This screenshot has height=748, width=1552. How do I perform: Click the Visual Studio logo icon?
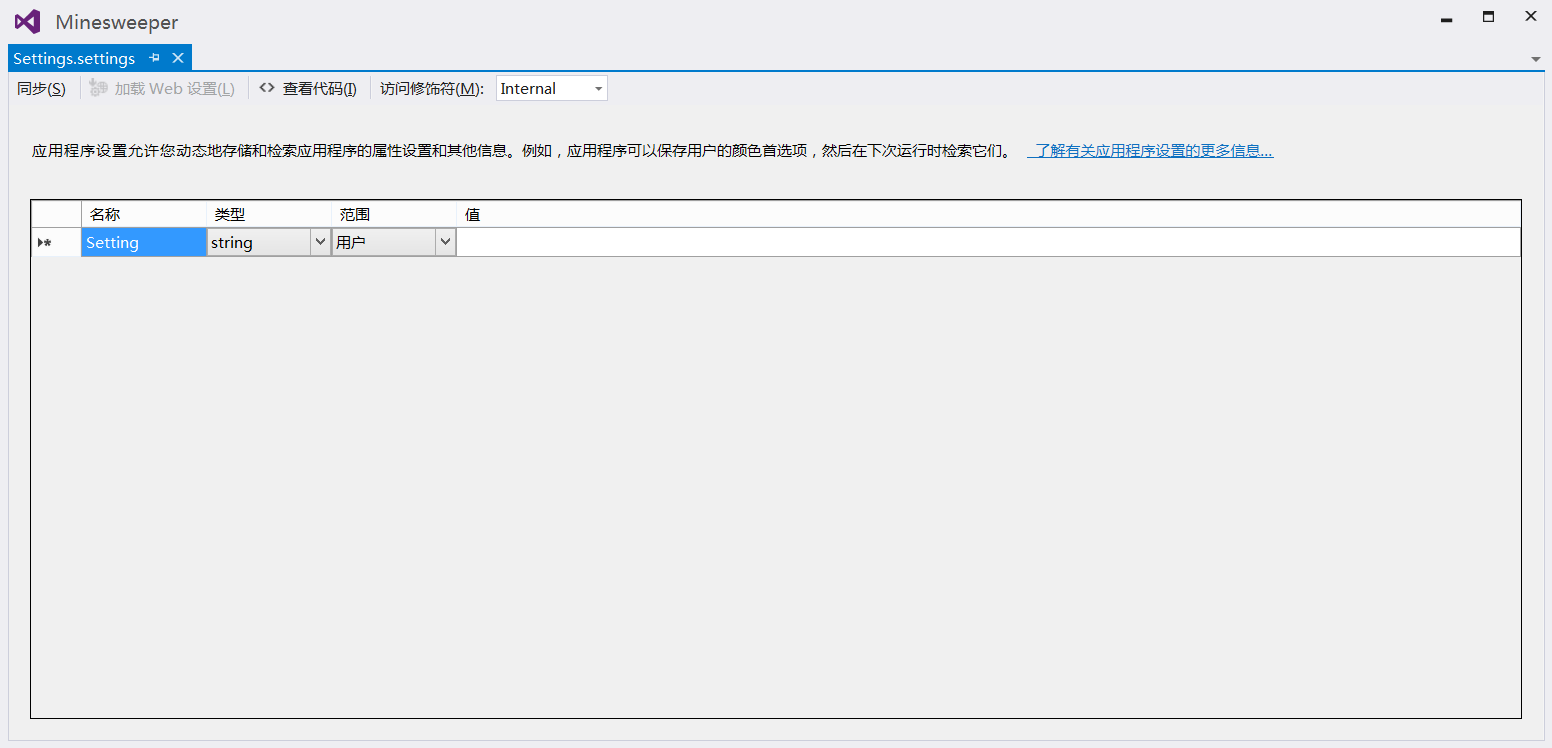click(x=27, y=21)
